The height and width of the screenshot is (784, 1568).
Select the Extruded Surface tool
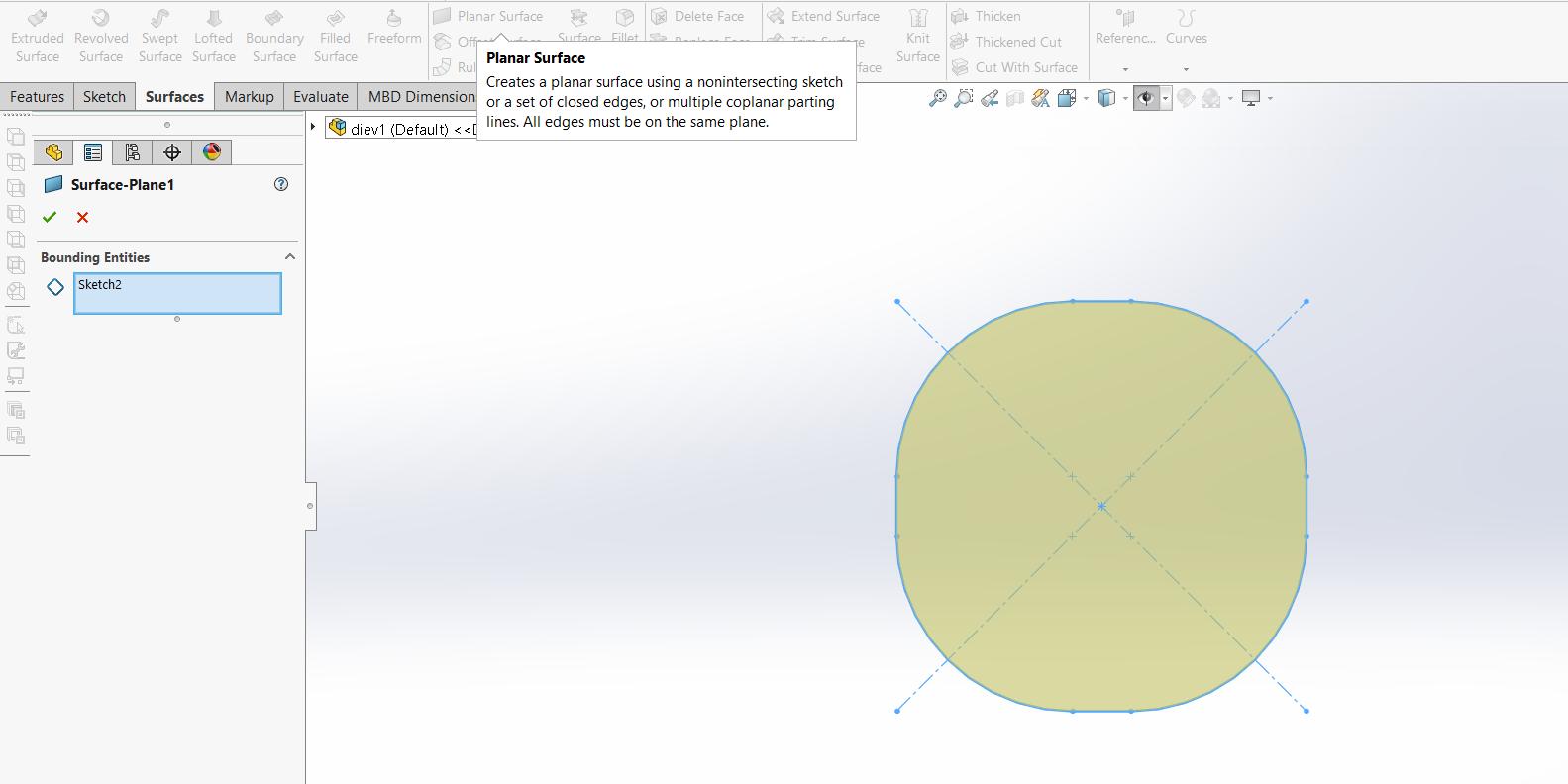pyautogui.click(x=37, y=37)
